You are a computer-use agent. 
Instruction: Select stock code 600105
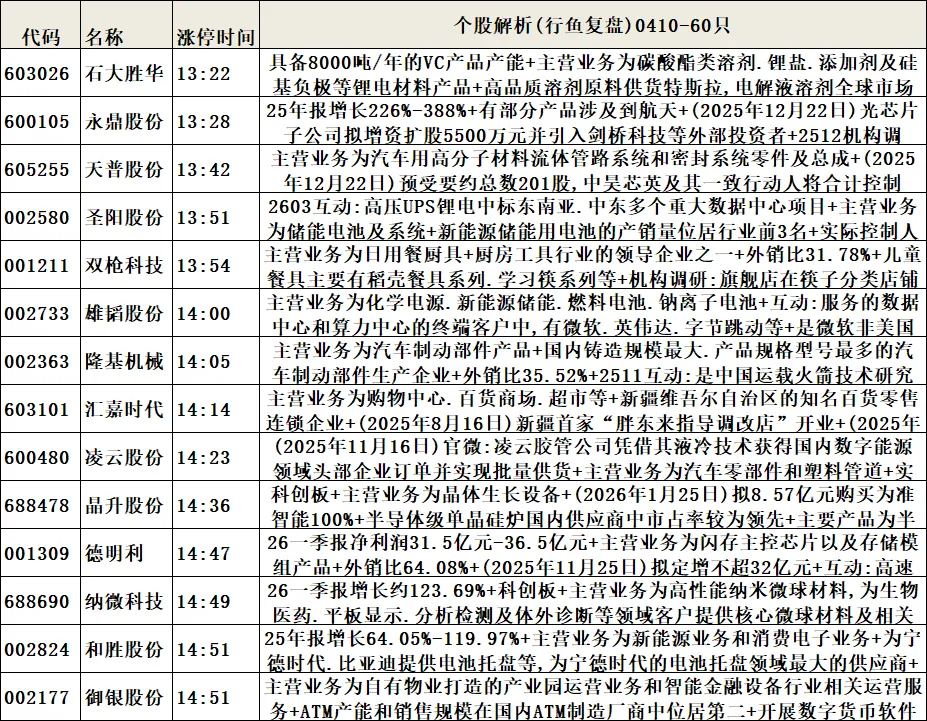tap(37, 122)
